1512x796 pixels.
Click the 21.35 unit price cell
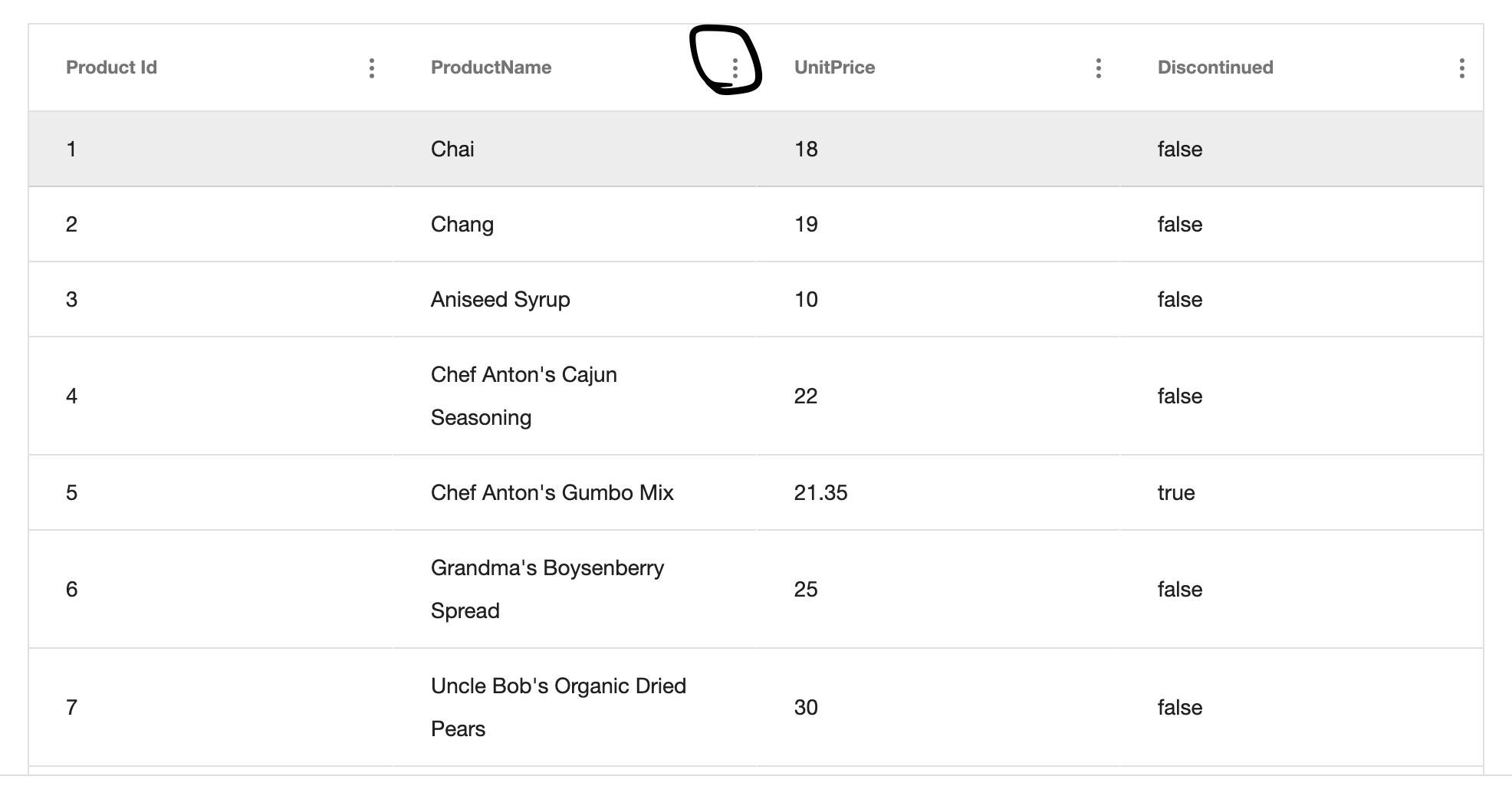pos(821,492)
